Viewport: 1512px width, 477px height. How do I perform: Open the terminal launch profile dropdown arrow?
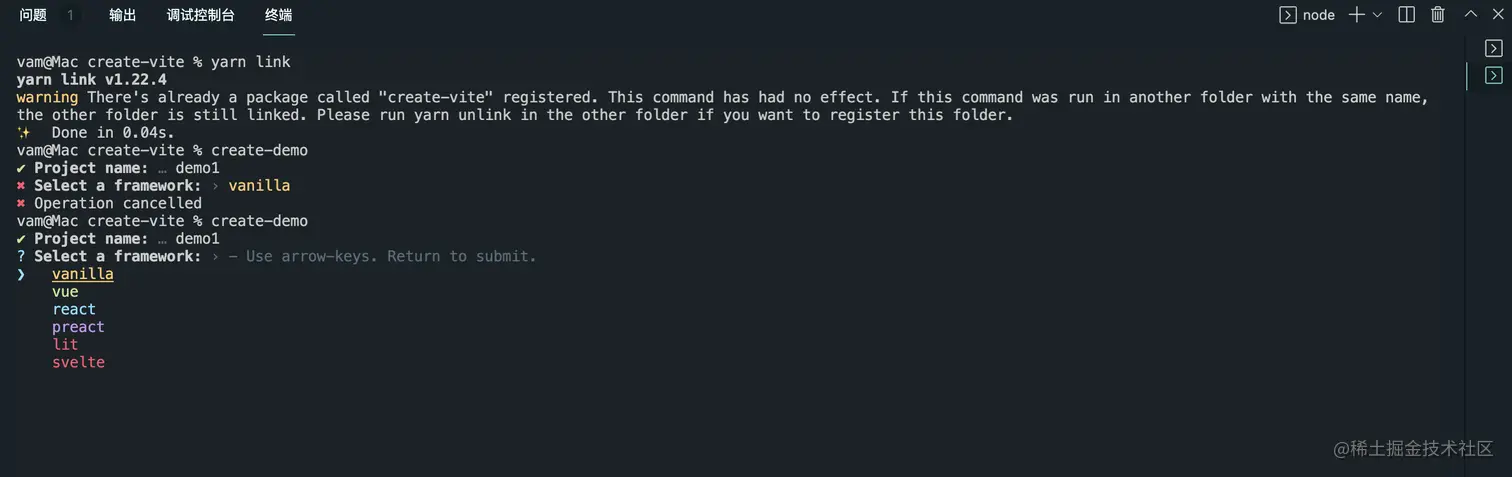tap(1377, 15)
